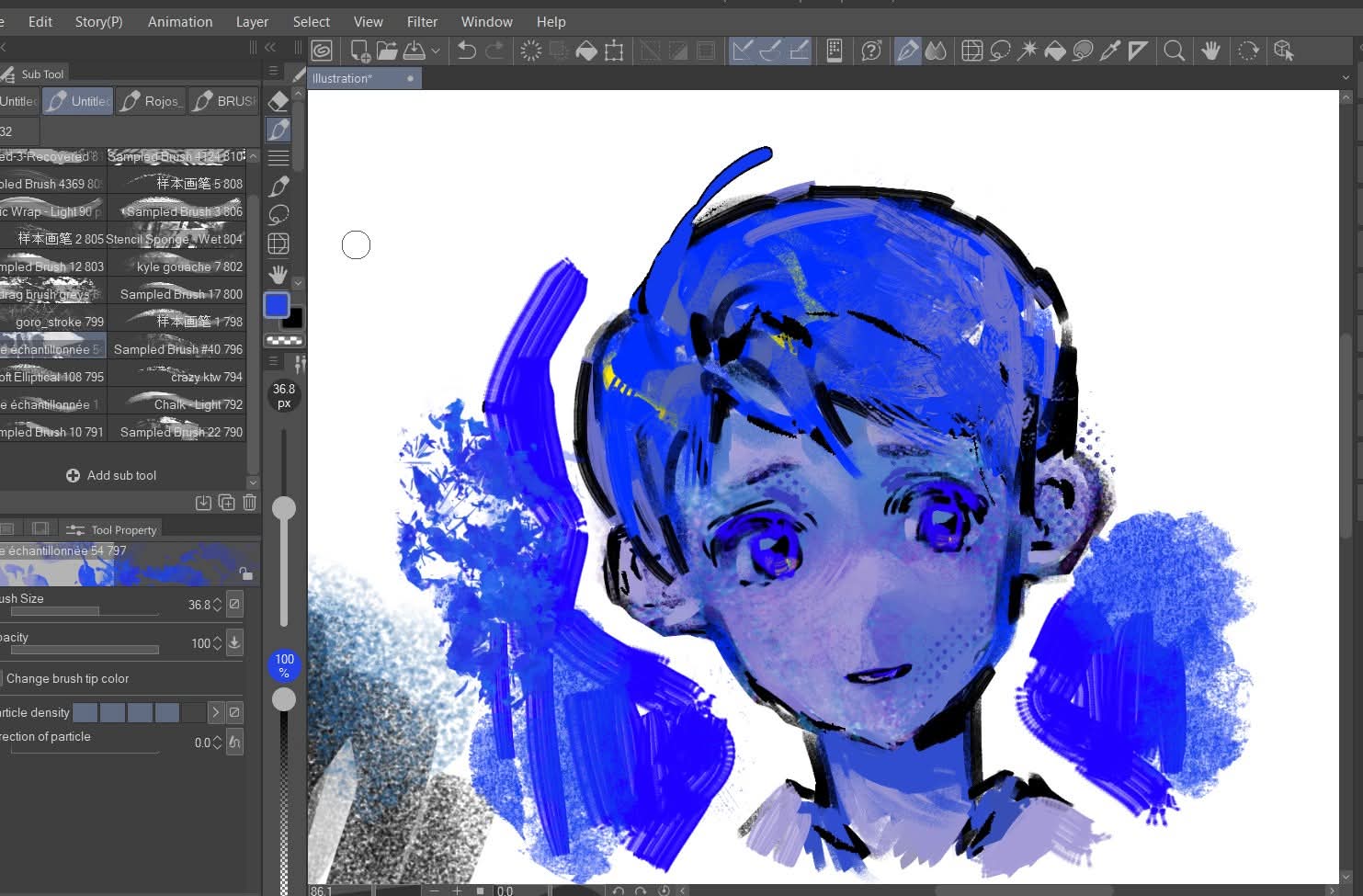The width and height of the screenshot is (1363, 896).
Task: Click the Tool Property panel tab
Action: tap(111, 529)
